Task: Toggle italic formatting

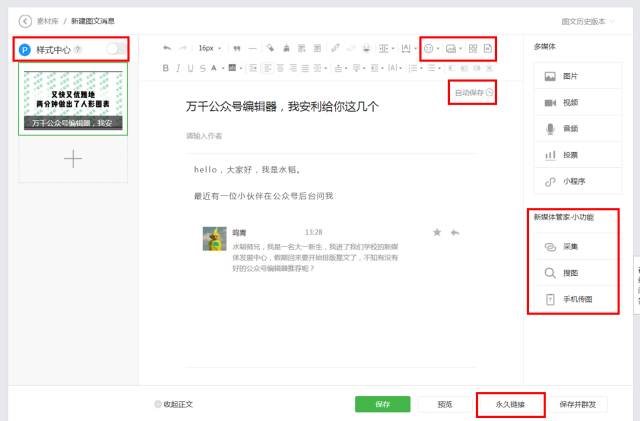Action: (178, 68)
